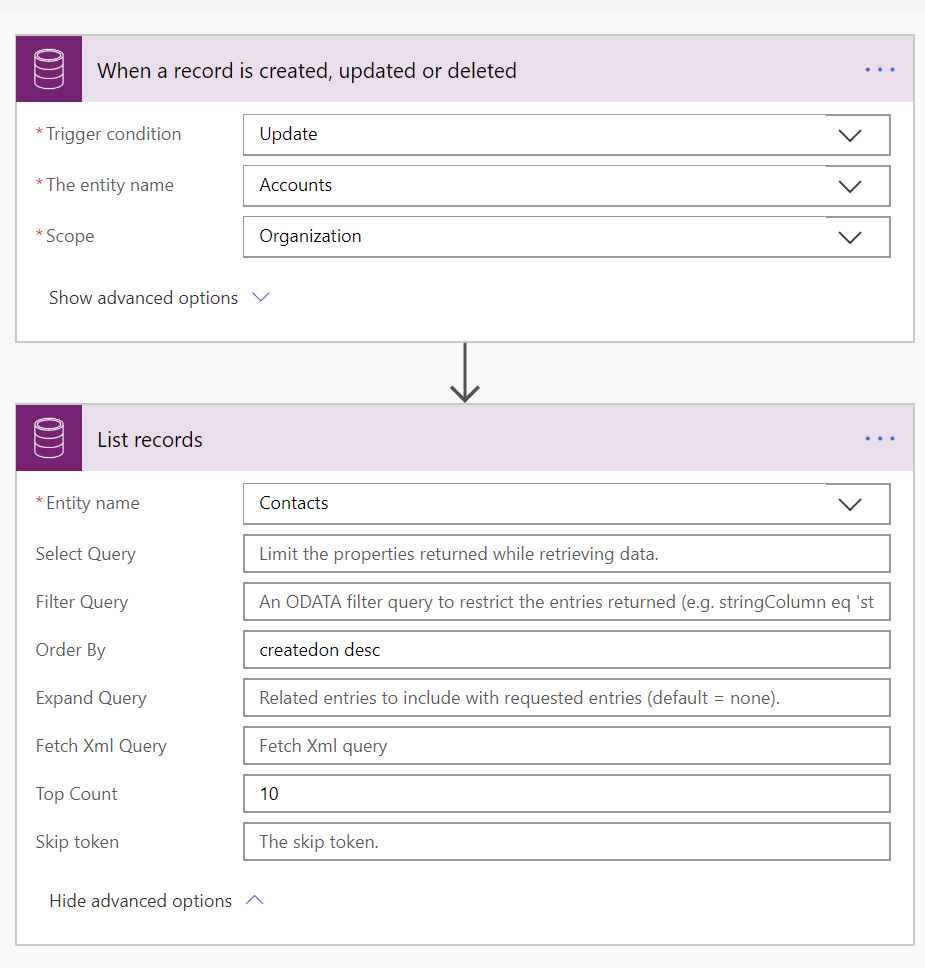Open the Entity name dropdown showing Contacts
This screenshot has width=925, height=968.
[x=566, y=504]
